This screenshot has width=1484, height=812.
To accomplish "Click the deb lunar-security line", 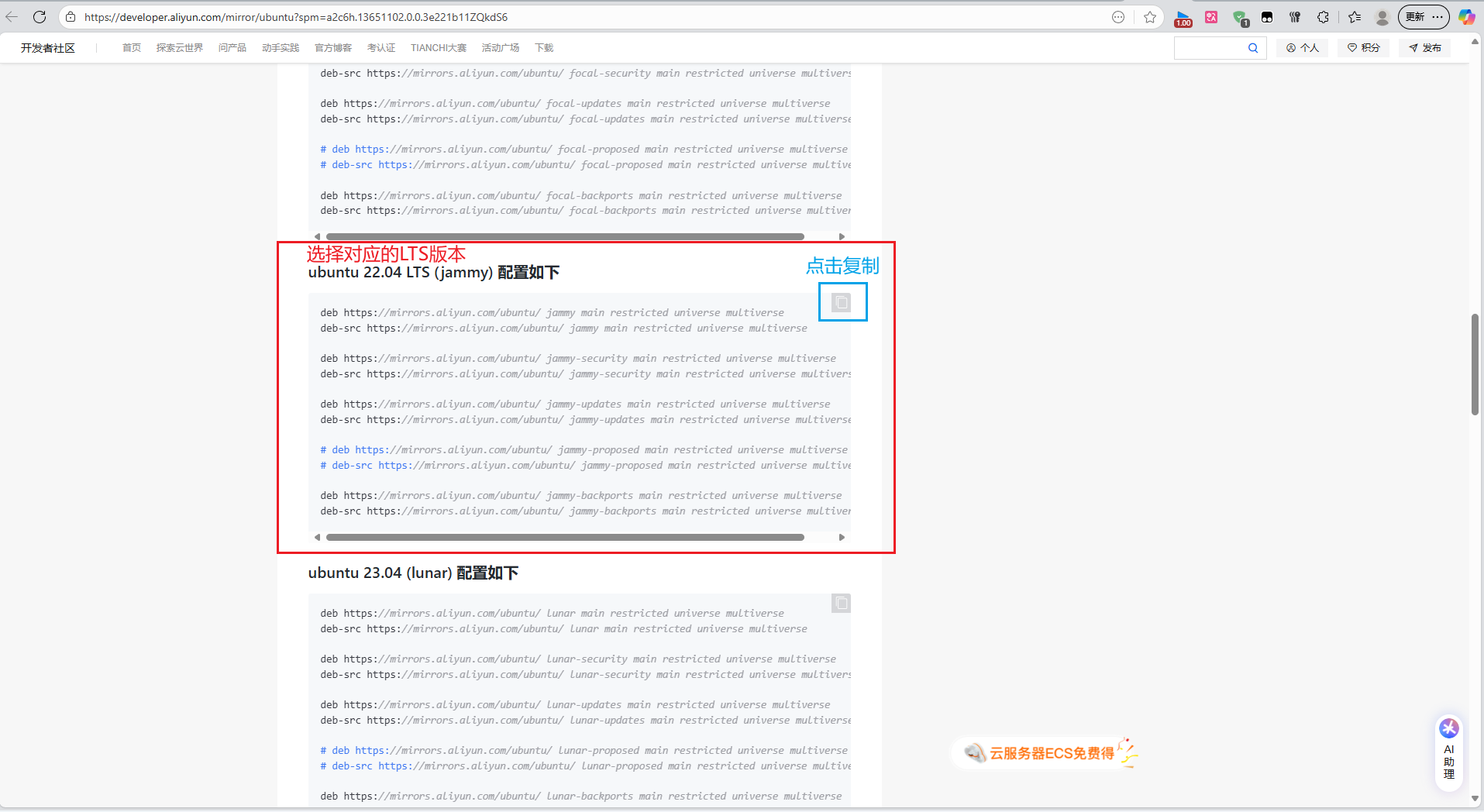I will point(578,659).
